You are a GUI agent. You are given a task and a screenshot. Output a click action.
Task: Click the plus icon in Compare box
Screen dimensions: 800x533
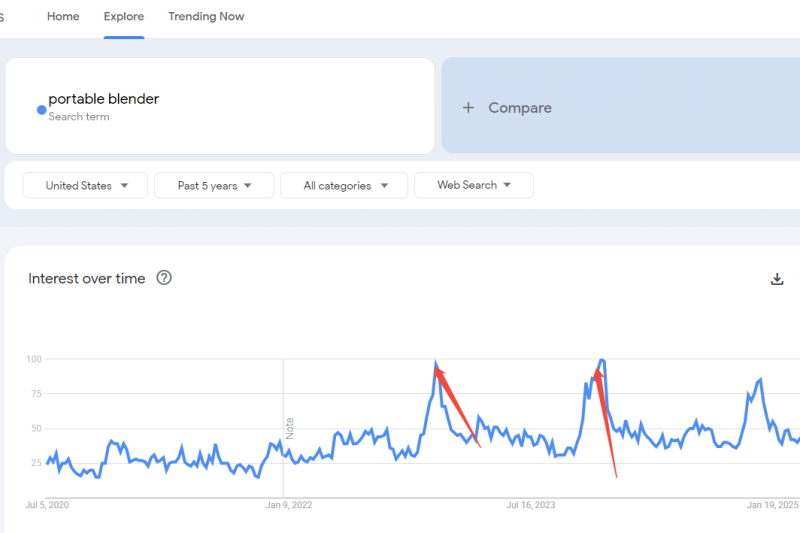[467, 108]
